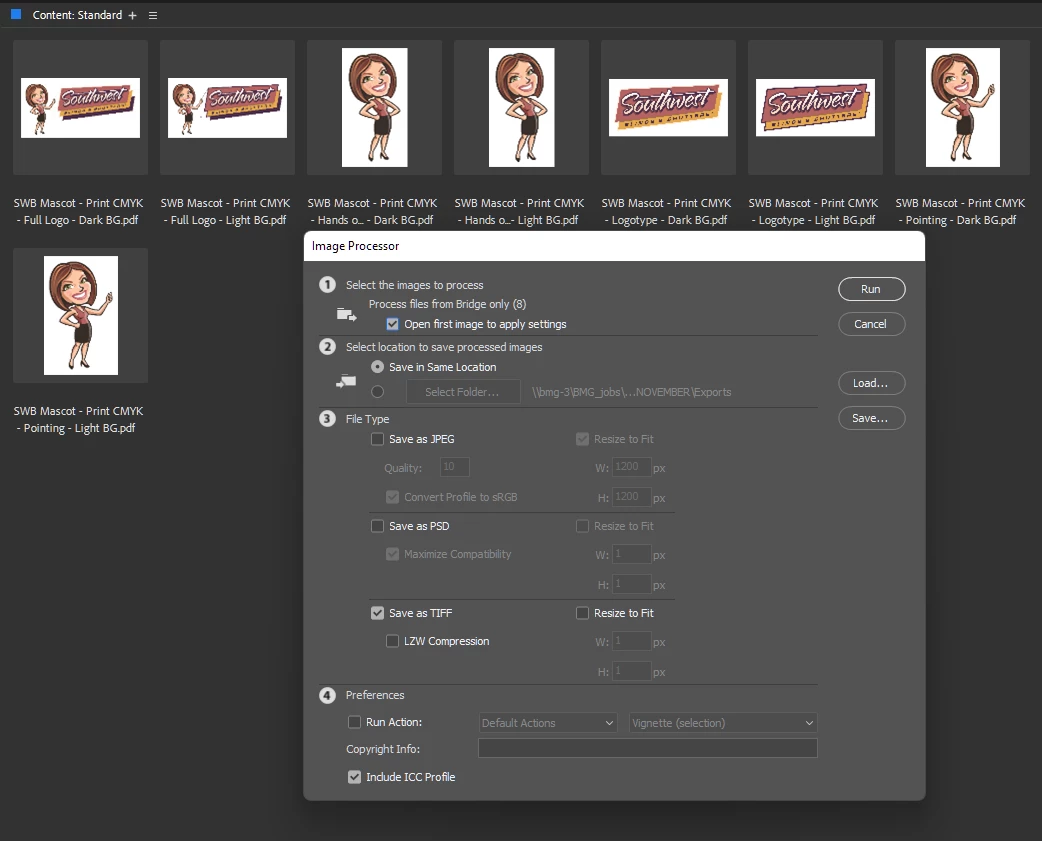Select the Logotype - Dark BG thumbnail
The width and height of the screenshot is (1042, 841).
(669, 108)
